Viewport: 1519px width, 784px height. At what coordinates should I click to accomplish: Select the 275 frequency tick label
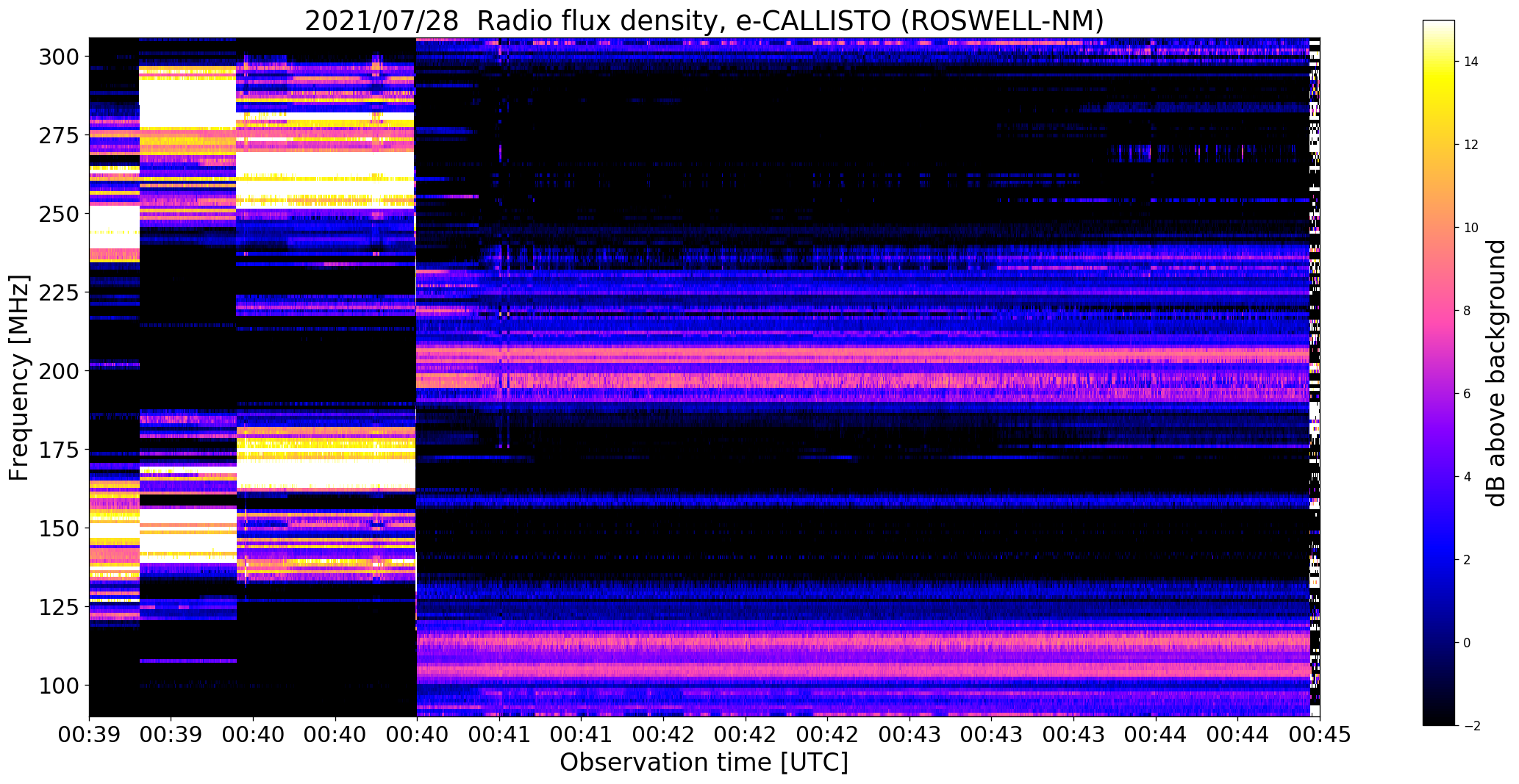click(x=60, y=135)
